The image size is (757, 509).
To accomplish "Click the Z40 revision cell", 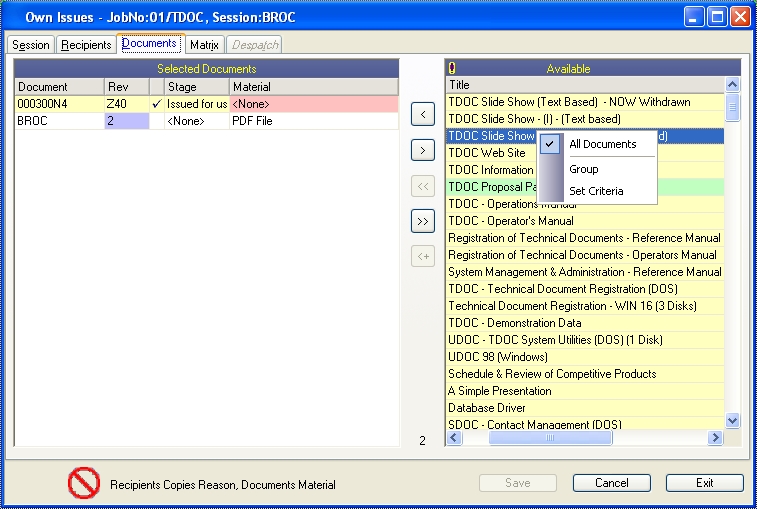I will pyautogui.click(x=126, y=104).
